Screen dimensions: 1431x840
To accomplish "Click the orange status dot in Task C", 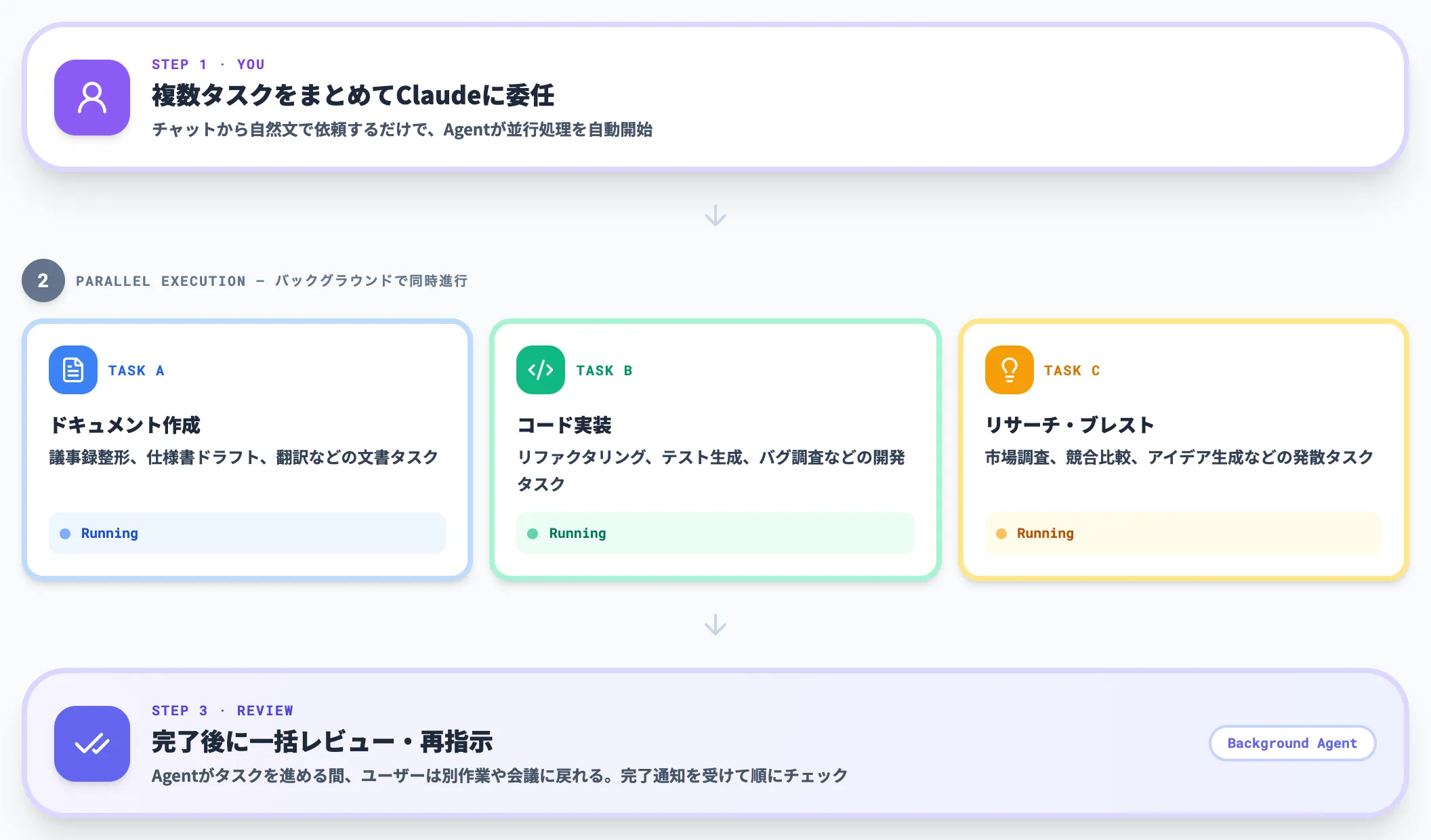I will [x=1001, y=534].
